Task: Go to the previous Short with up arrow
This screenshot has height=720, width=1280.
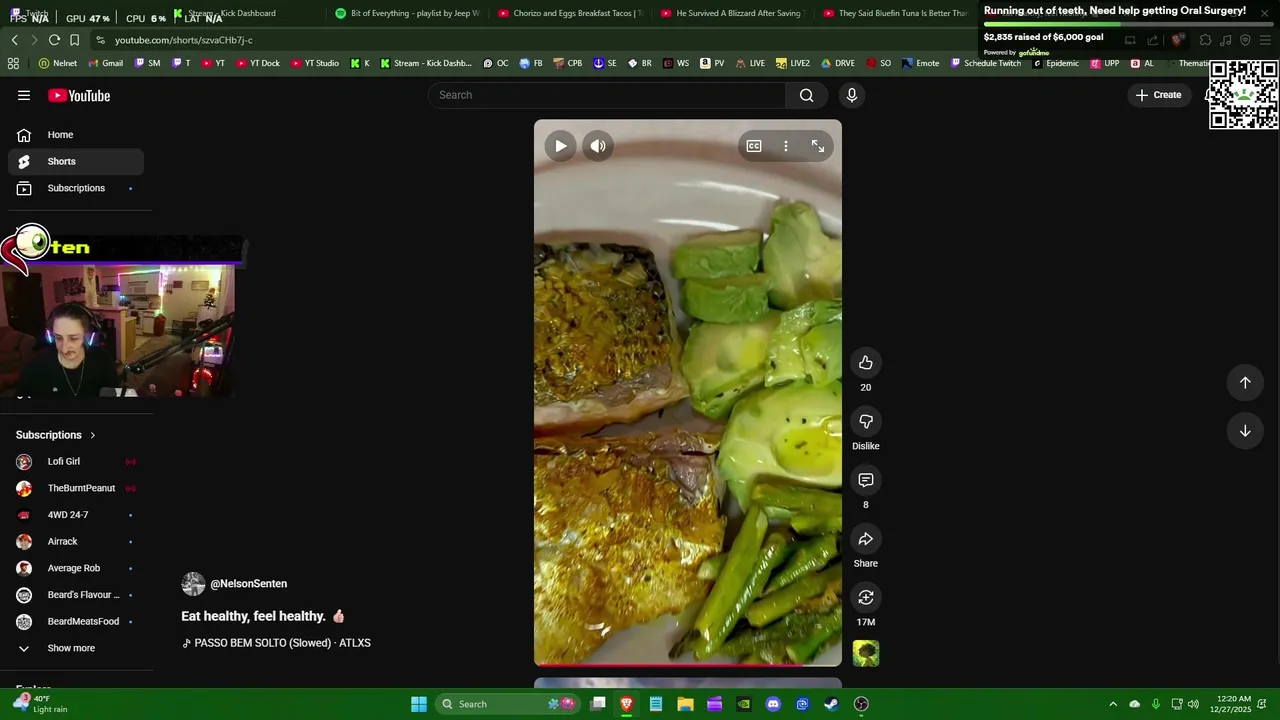Action: point(1245,382)
